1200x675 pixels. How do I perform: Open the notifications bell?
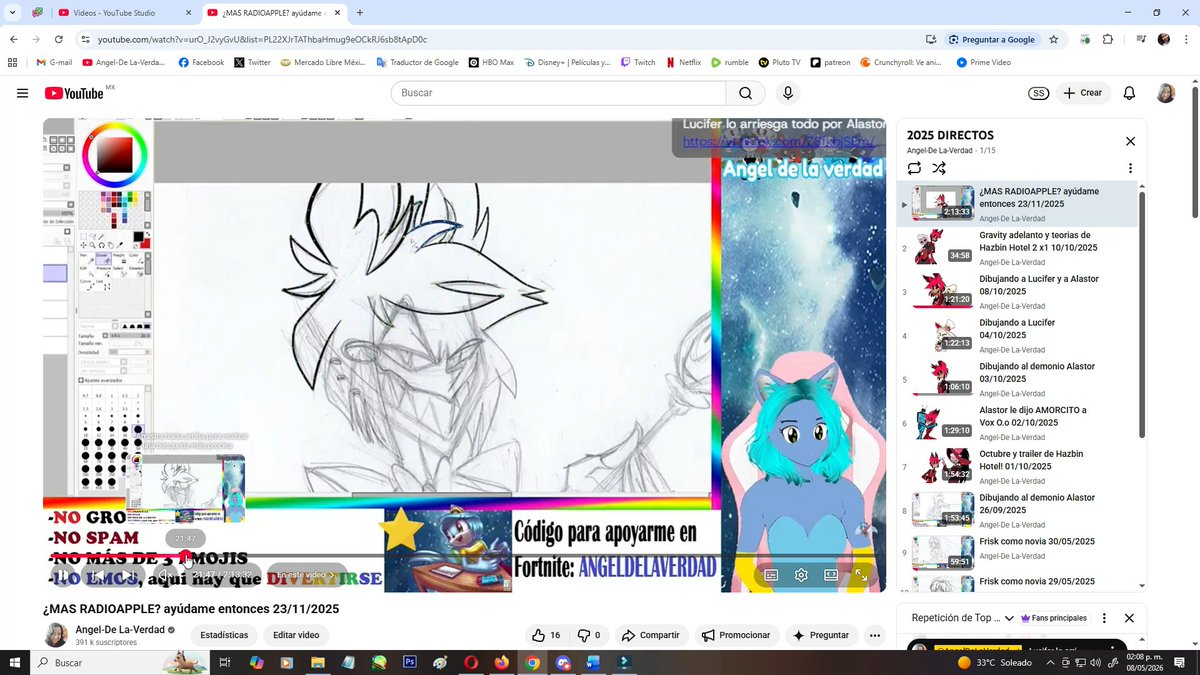coord(1129,93)
